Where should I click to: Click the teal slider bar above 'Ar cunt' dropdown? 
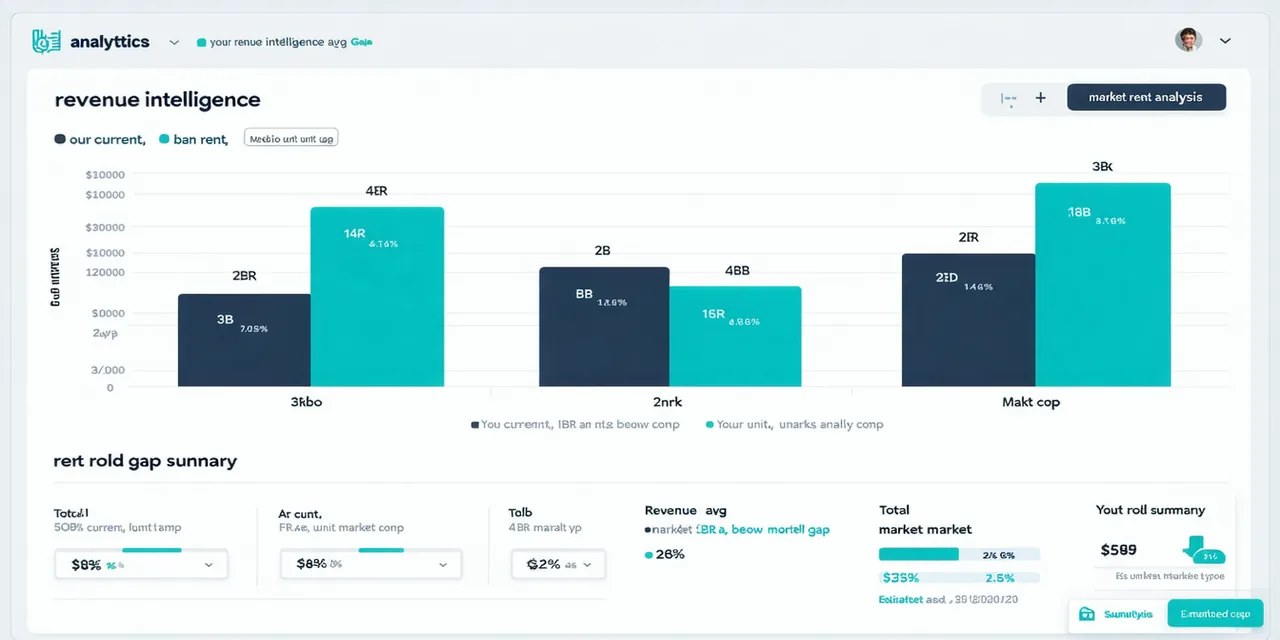coord(381,549)
